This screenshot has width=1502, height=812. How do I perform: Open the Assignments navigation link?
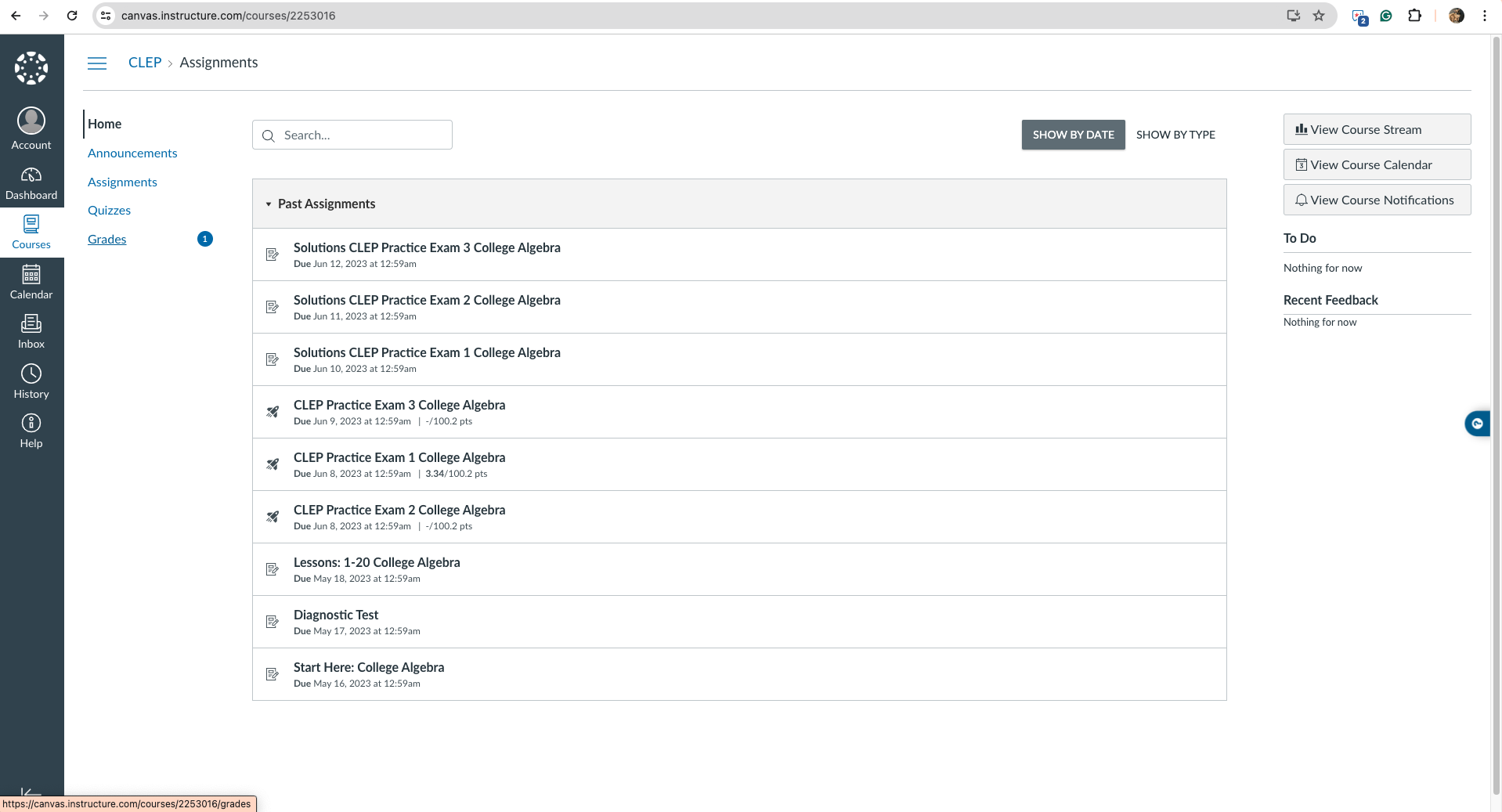point(122,182)
